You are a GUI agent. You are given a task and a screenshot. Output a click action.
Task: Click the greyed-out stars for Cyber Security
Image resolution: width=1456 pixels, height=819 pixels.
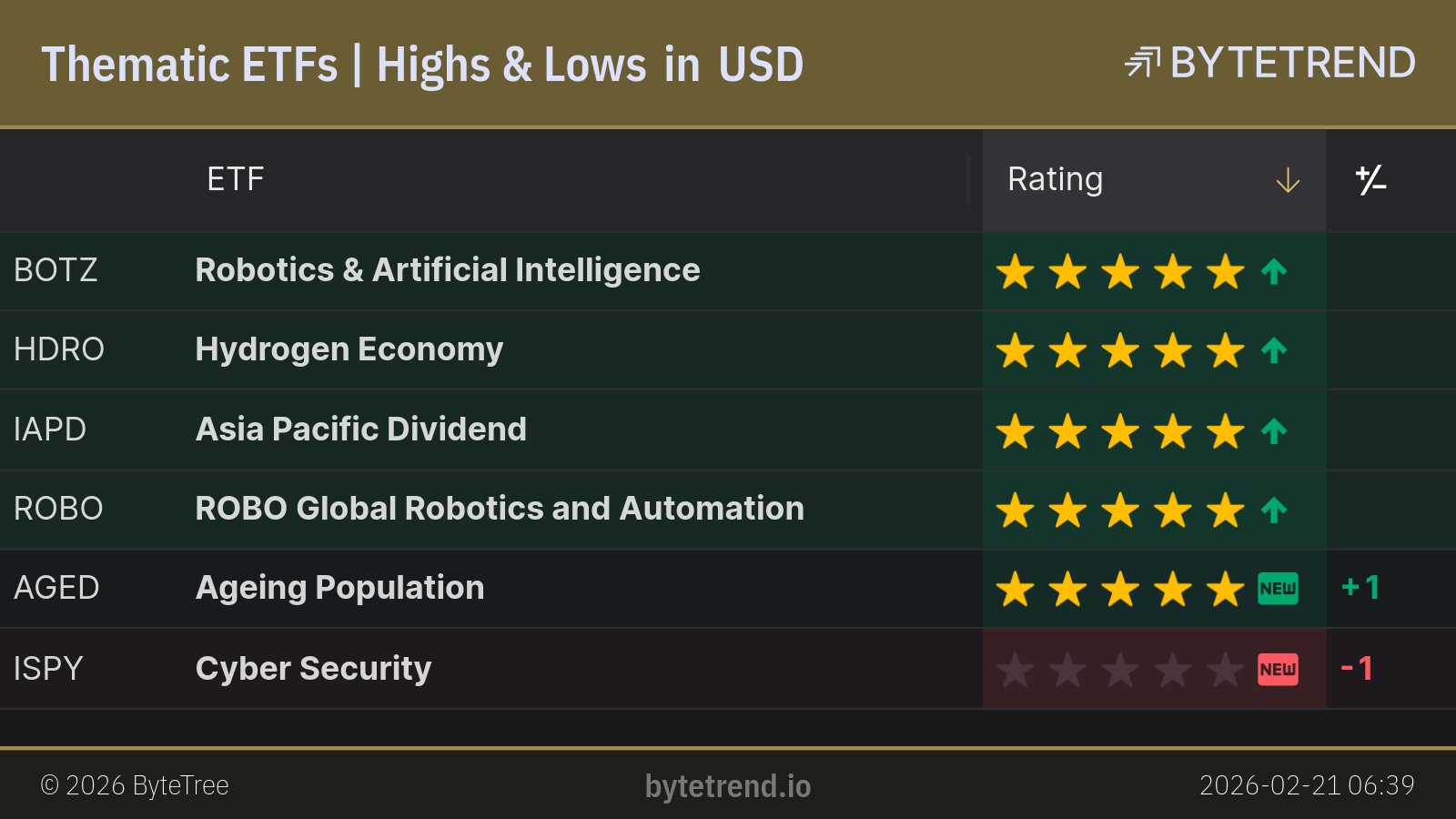pos(1120,671)
